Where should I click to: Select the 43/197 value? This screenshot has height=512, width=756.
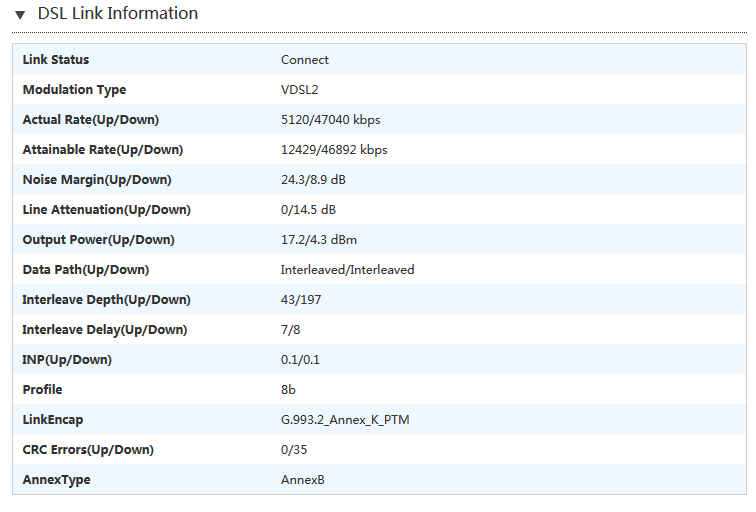pyautogui.click(x=301, y=300)
